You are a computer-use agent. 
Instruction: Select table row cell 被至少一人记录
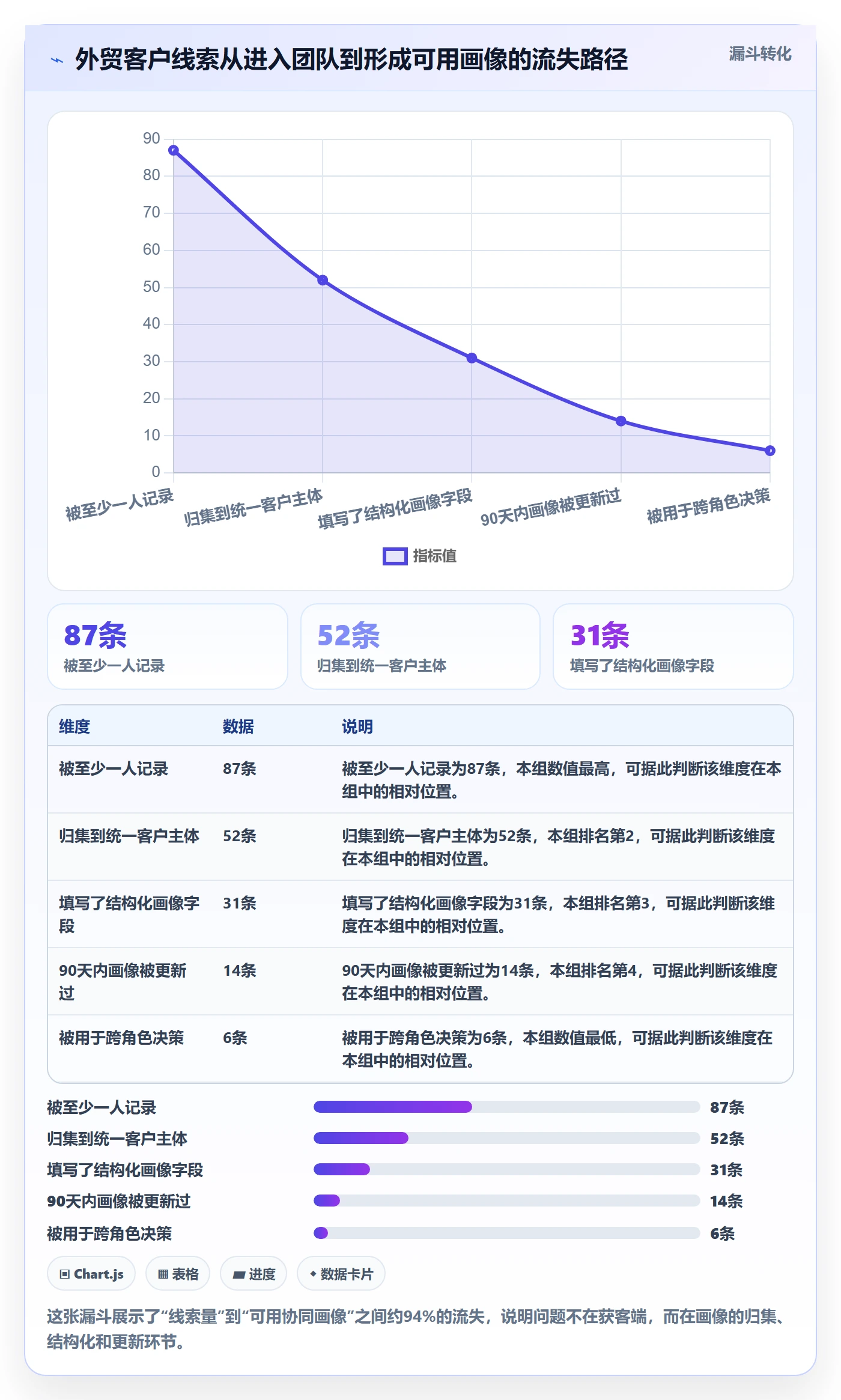point(114,768)
